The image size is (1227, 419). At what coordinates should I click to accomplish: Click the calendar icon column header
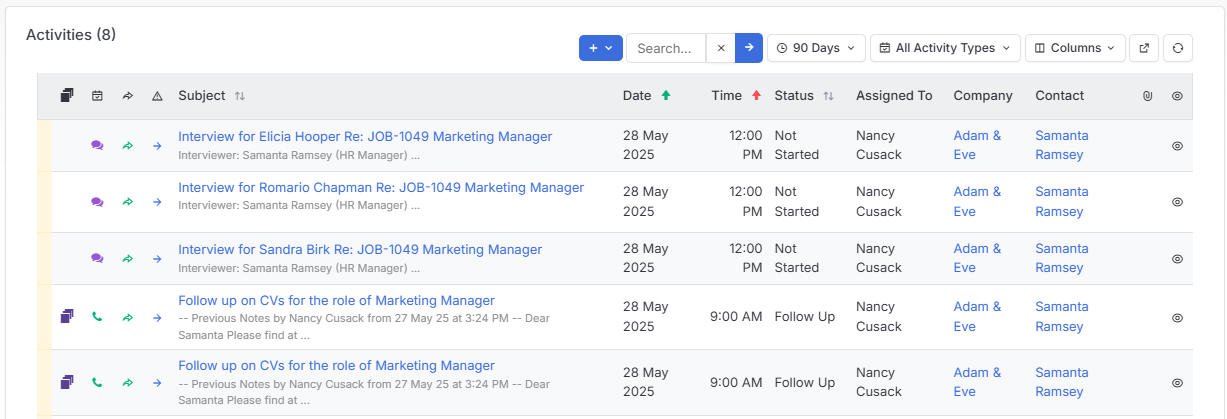point(97,96)
